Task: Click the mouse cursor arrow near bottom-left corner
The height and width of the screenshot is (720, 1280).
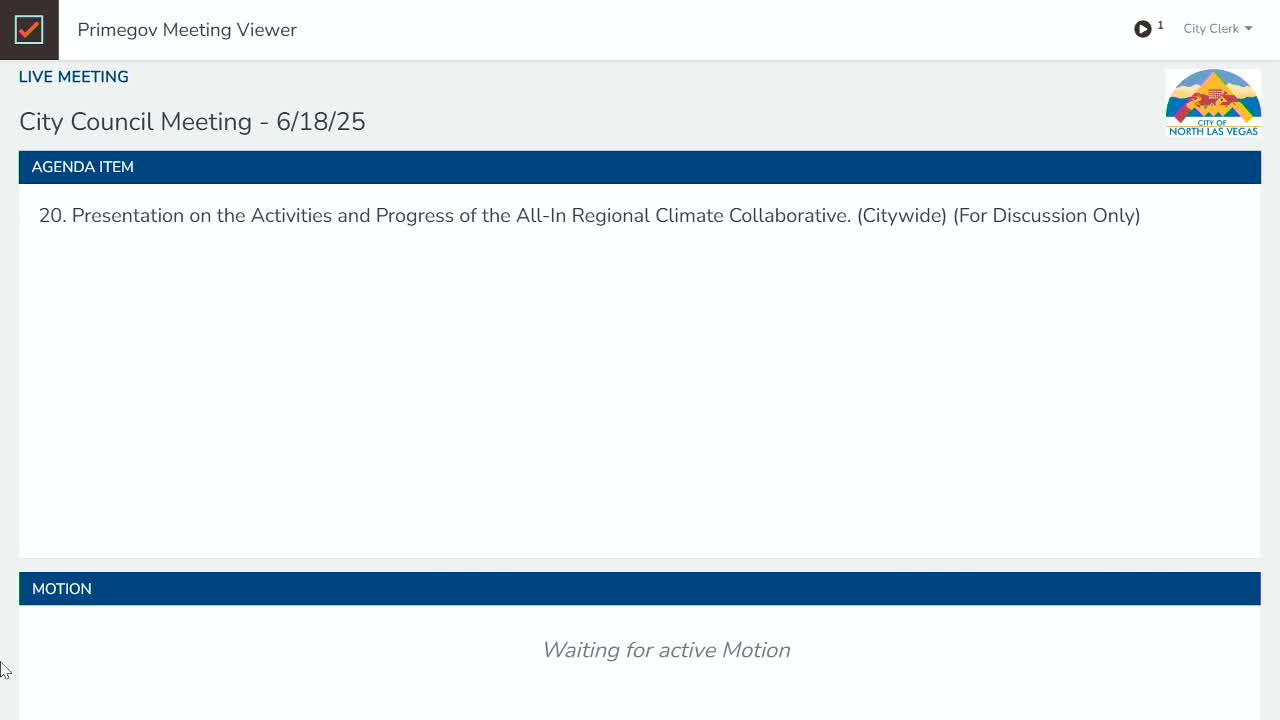Action: pos(5,670)
